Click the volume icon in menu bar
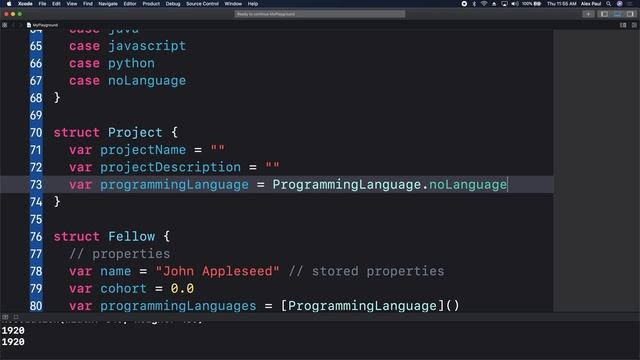The width and height of the screenshot is (640, 360). [x=515, y=4]
